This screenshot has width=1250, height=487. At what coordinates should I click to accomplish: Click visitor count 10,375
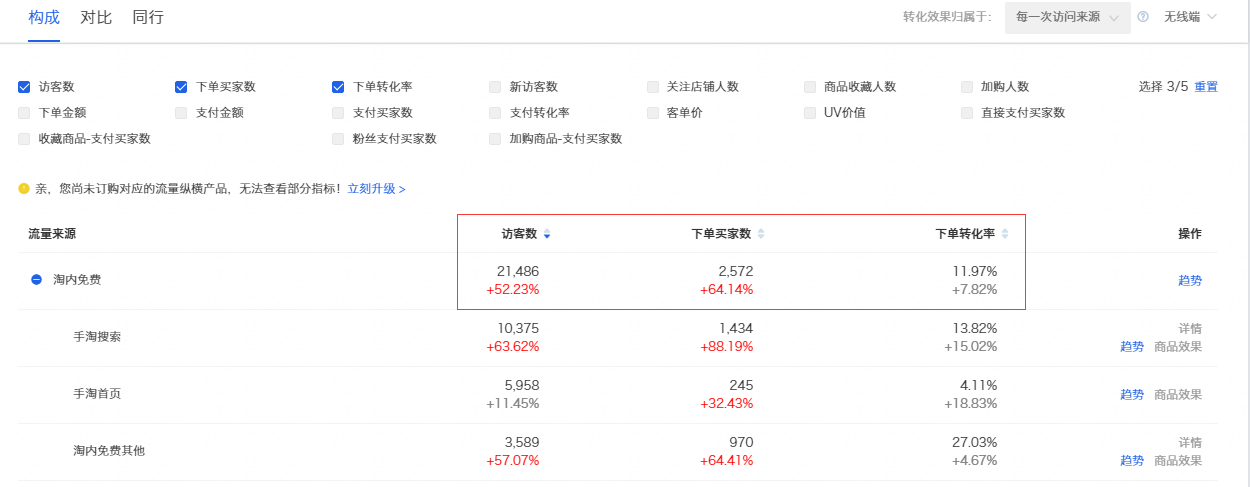click(x=518, y=328)
